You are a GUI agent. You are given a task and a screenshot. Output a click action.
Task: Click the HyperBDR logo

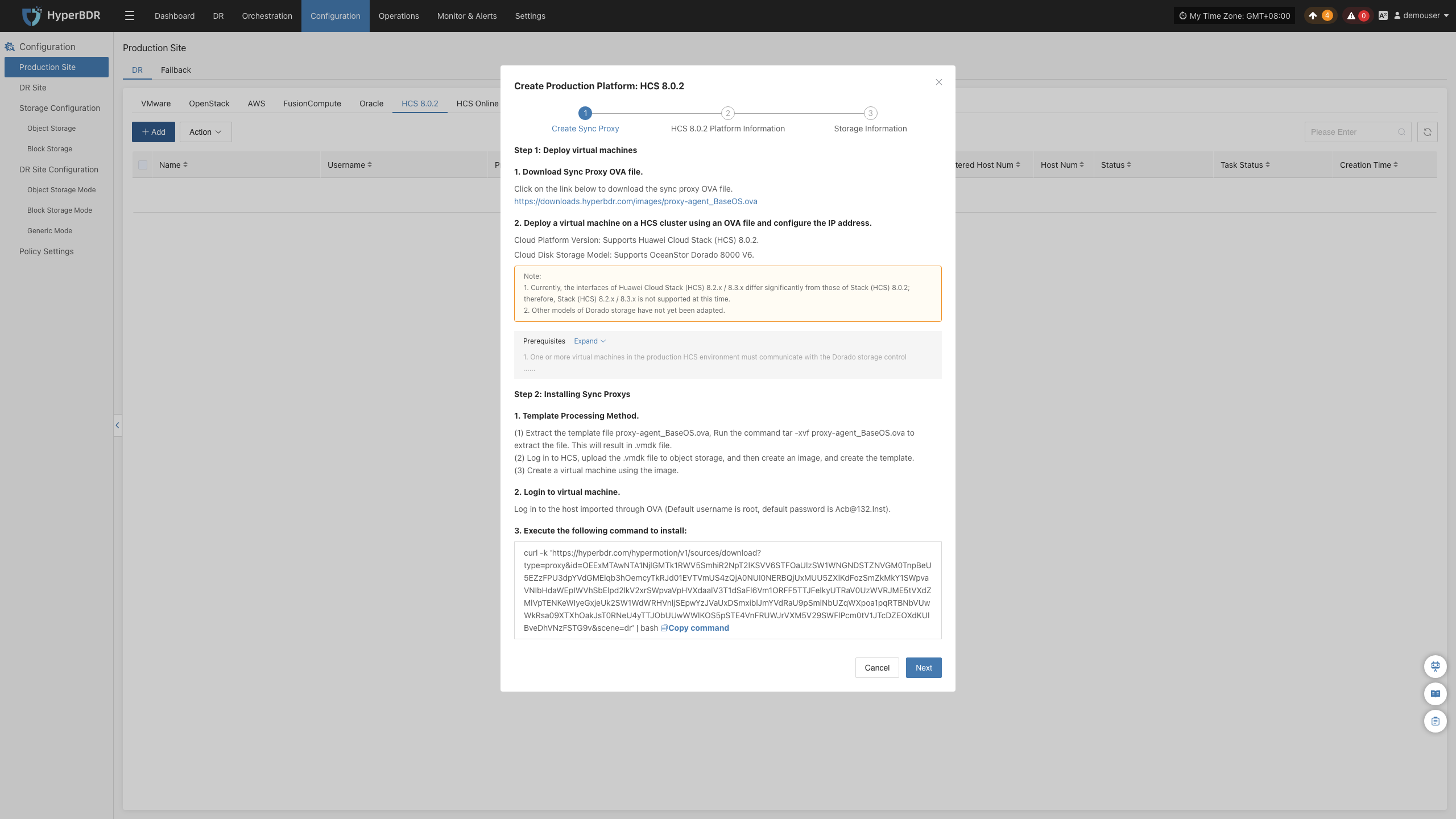pos(61,15)
